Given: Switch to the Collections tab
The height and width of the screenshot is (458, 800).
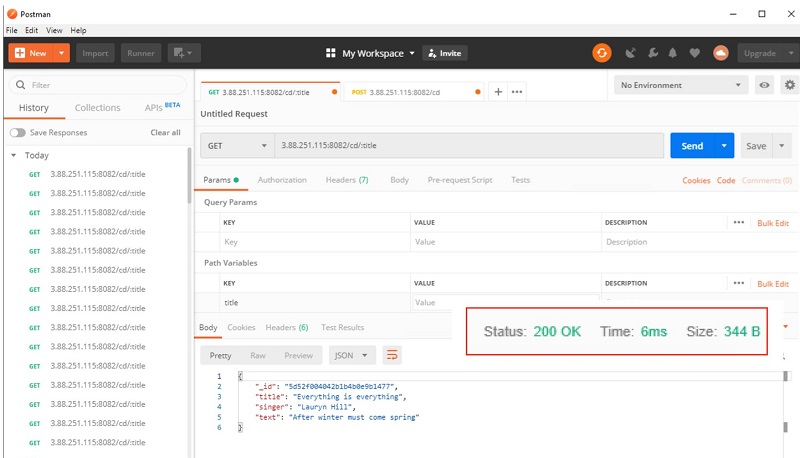Looking at the screenshot, I should pyautogui.click(x=97, y=108).
